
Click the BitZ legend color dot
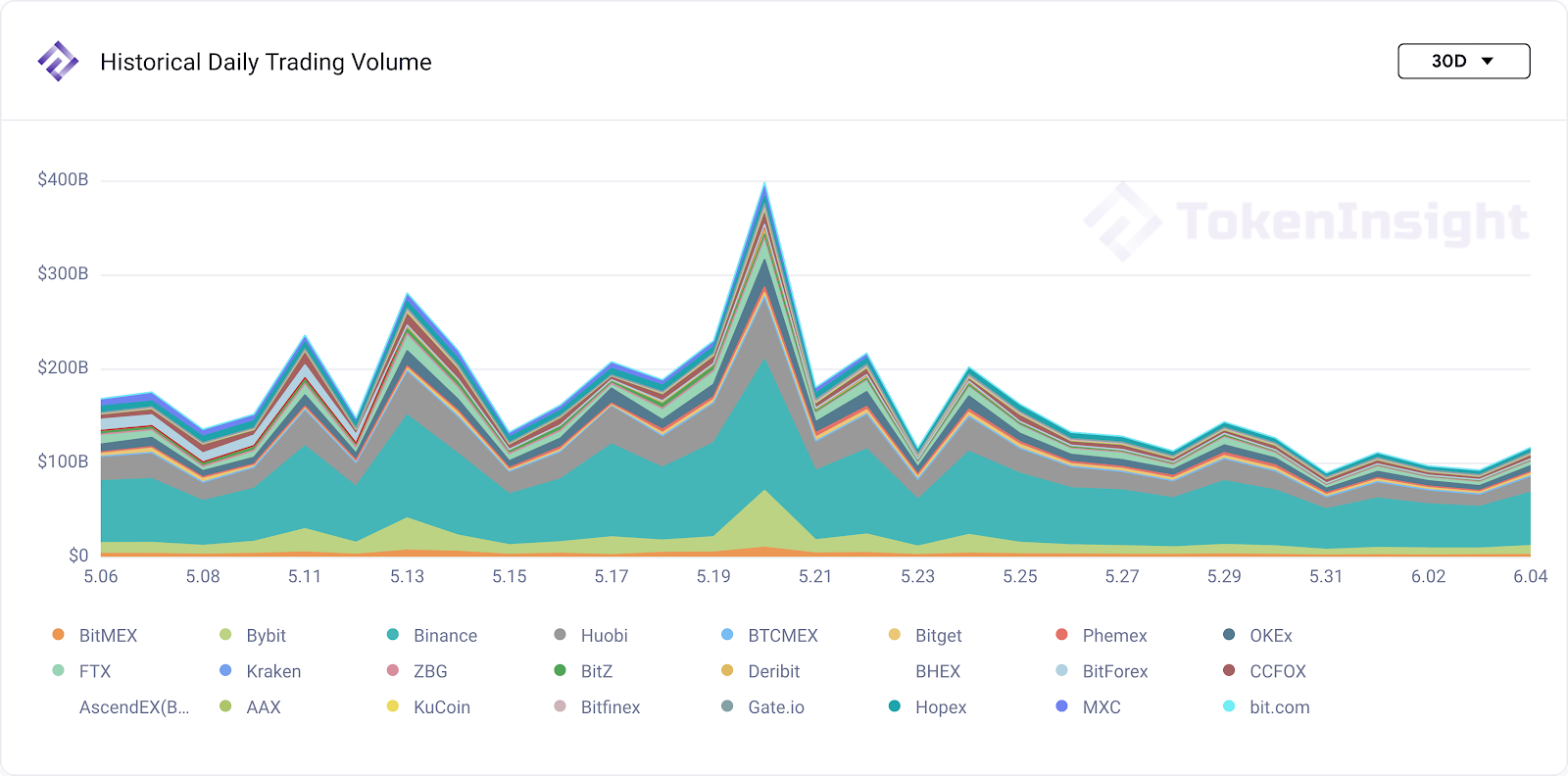(x=560, y=670)
